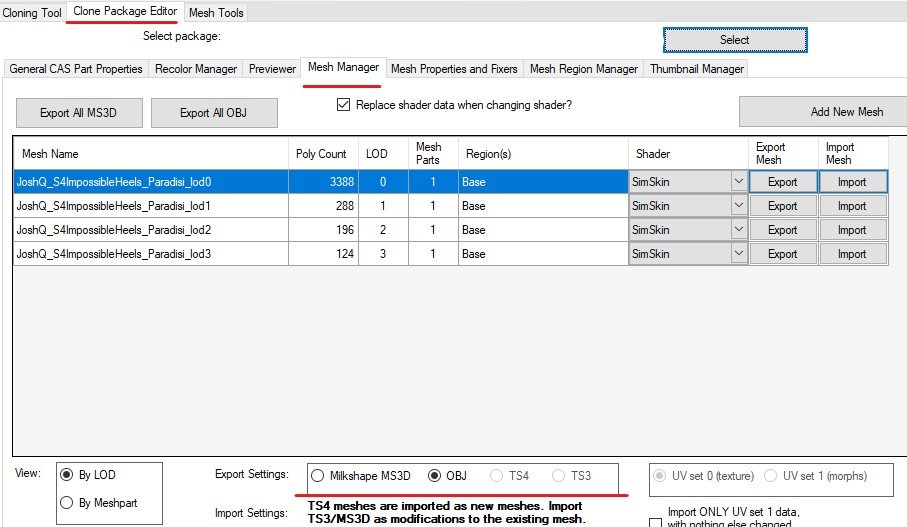Open General CAS Part Properties tab

point(76,69)
